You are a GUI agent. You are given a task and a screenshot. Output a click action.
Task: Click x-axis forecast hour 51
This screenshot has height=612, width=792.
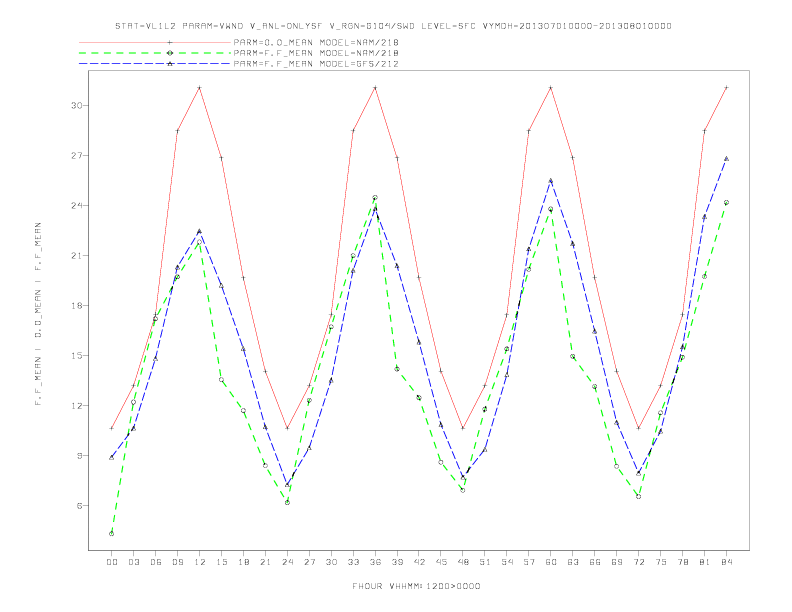[x=485, y=562]
